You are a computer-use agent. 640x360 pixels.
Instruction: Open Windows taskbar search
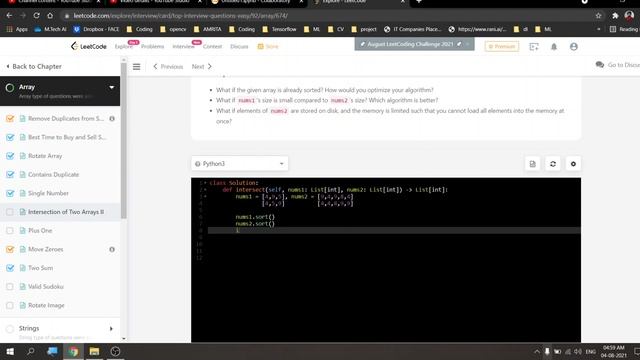click(x=31, y=351)
